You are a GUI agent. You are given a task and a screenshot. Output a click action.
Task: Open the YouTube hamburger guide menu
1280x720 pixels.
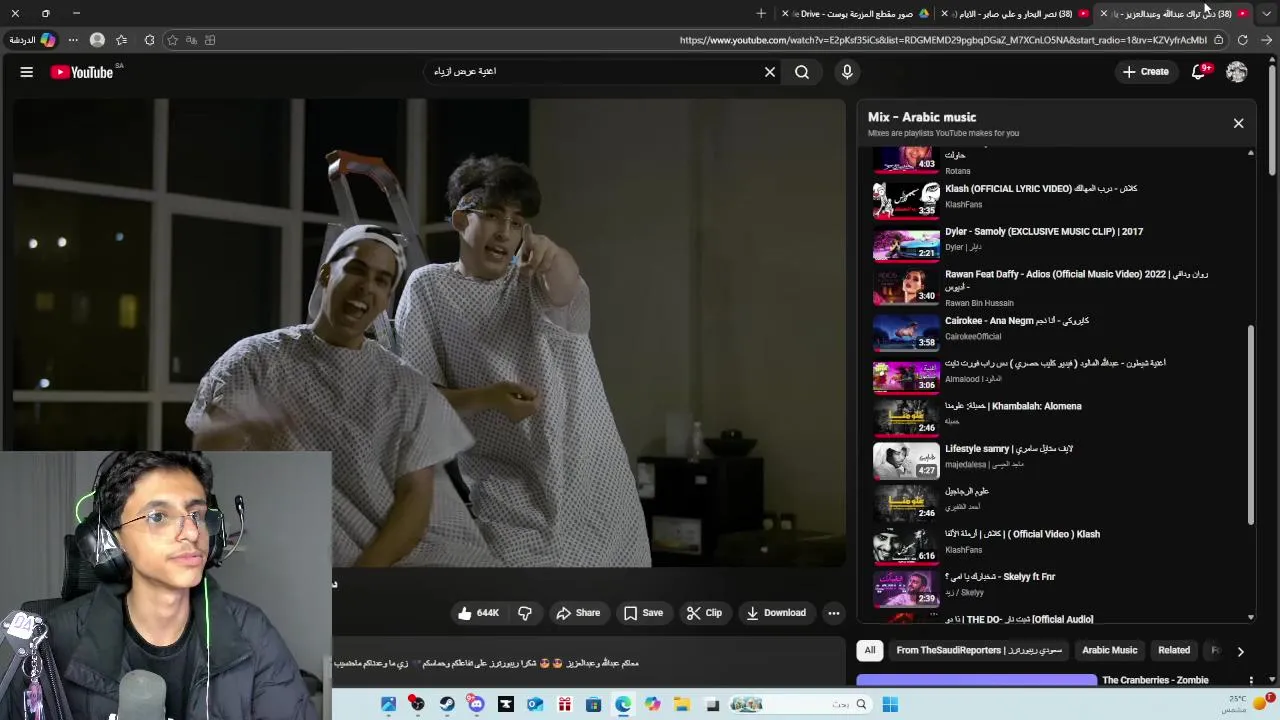click(x=27, y=72)
